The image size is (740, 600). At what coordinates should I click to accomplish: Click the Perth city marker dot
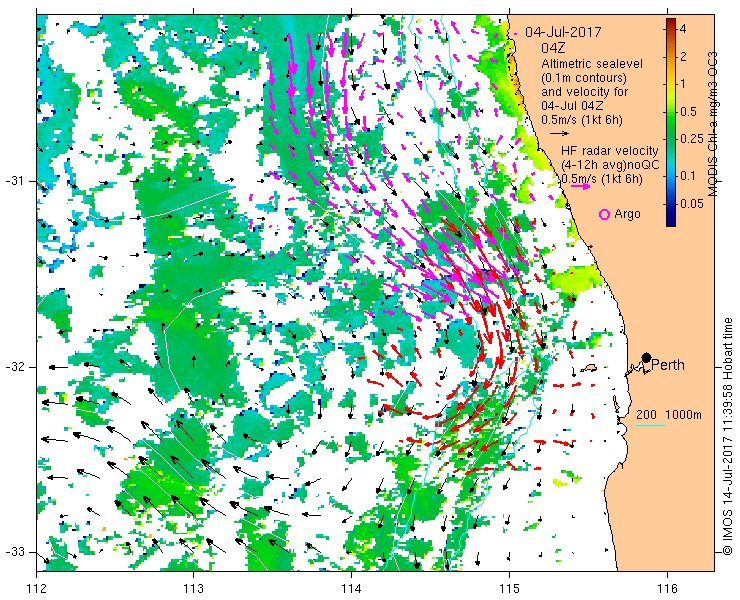pos(646,357)
